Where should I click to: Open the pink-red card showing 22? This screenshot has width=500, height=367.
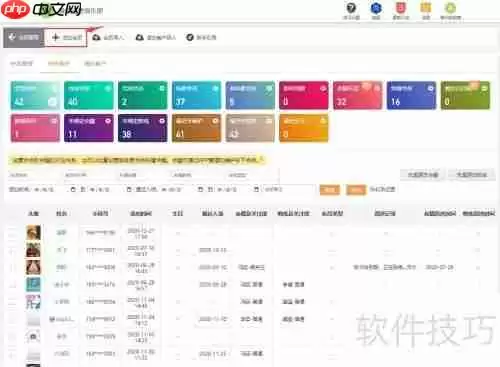pyautogui.click(x=358, y=95)
